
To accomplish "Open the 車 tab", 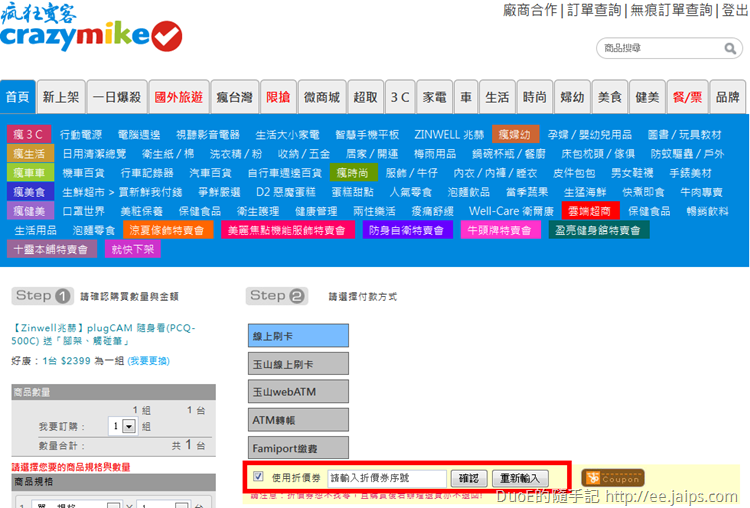I will (x=466, y=97).
